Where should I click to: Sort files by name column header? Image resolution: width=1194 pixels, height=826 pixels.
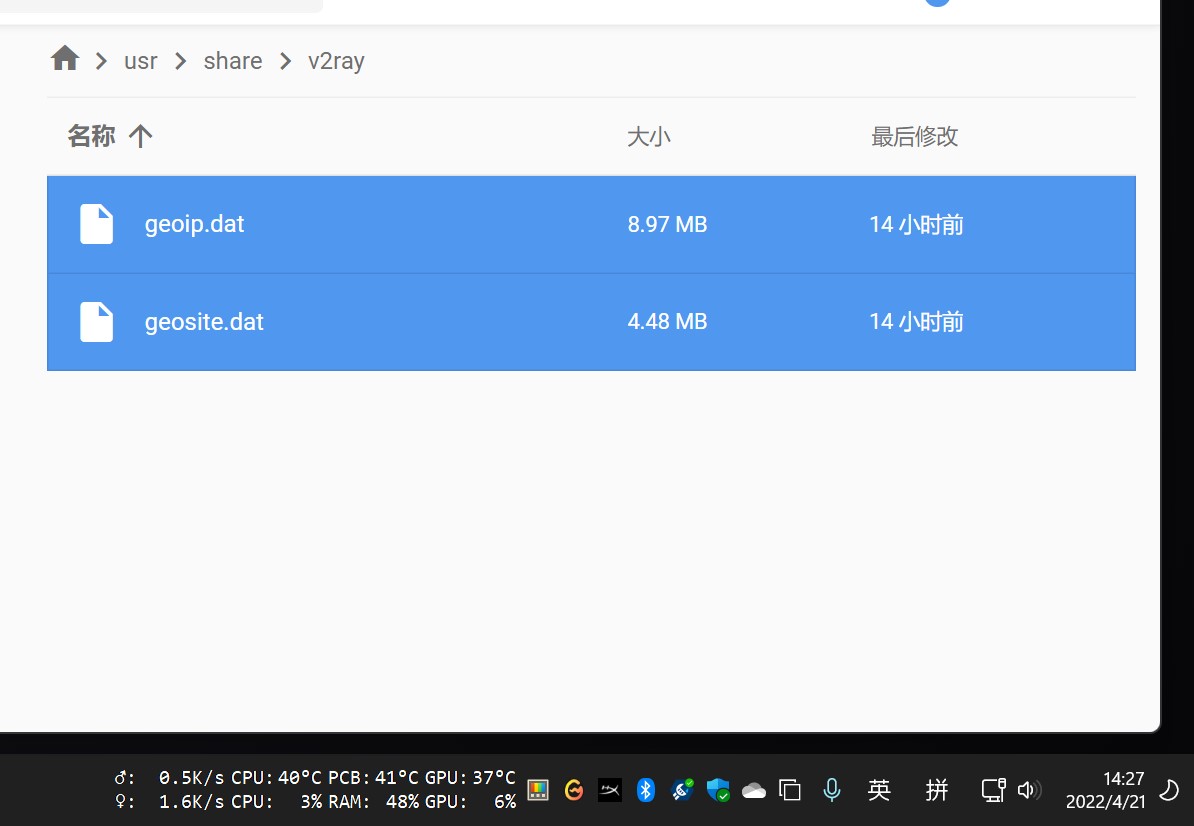point(91,136)
